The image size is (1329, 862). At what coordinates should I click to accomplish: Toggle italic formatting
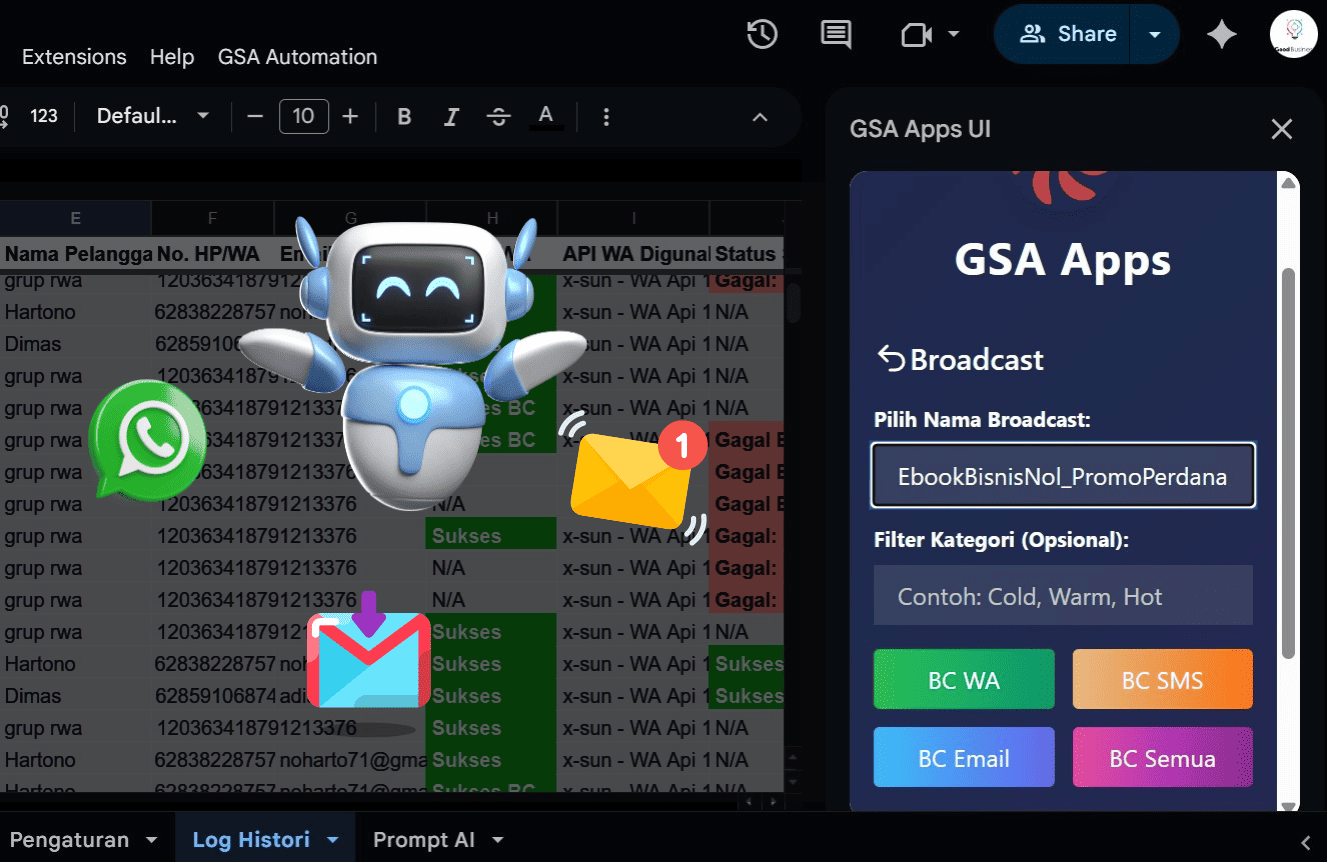pyautogui.click(x=451, y=117)
